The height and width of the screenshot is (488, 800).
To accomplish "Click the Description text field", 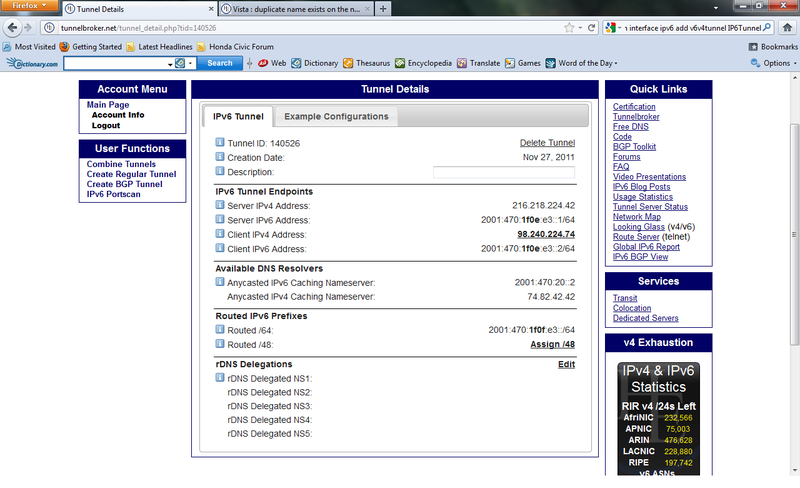I will pyautogui.click(x=503, y=172).
